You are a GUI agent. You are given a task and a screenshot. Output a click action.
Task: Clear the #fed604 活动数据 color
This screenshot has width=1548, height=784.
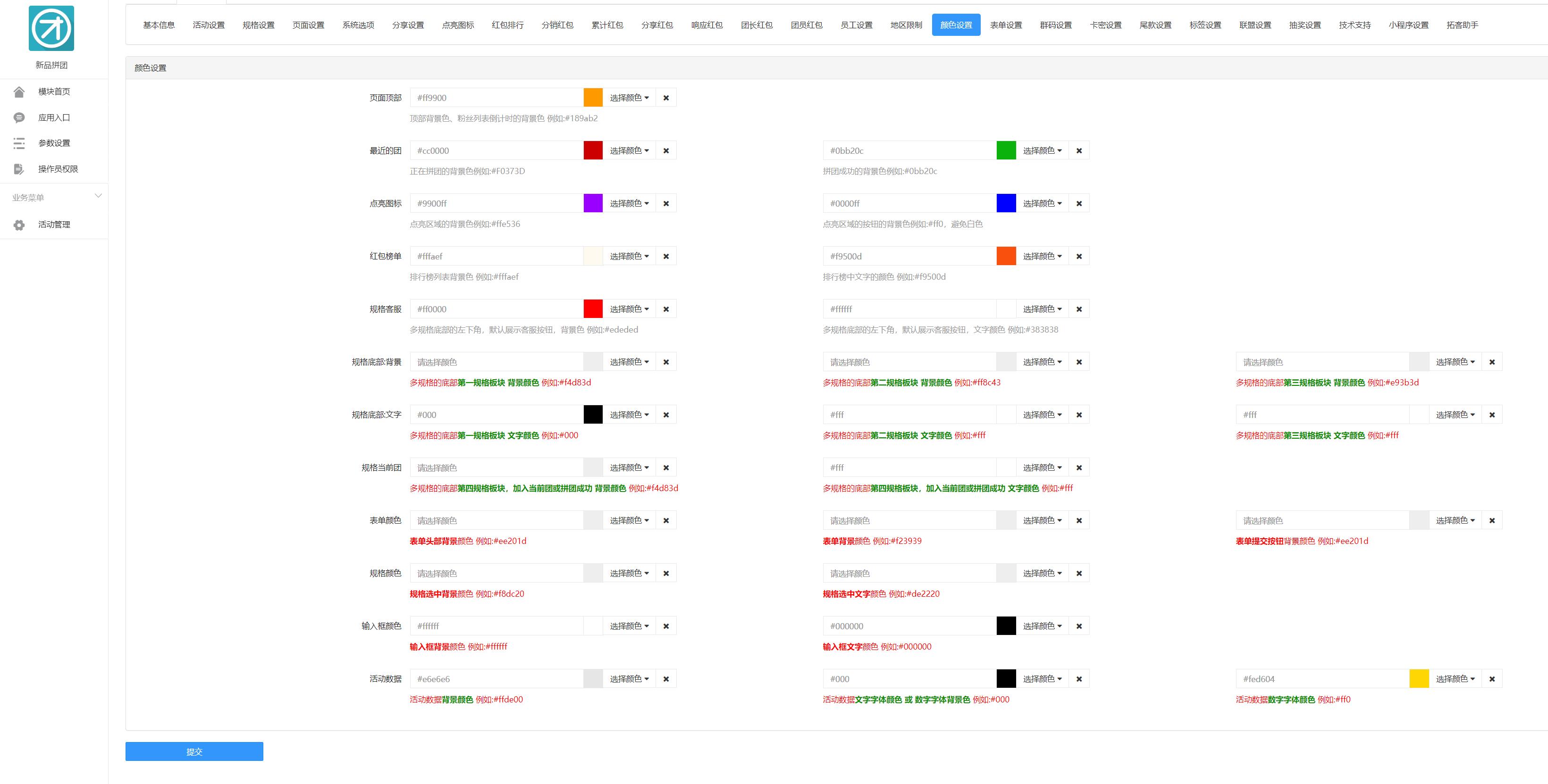[x=1492, y=679]
